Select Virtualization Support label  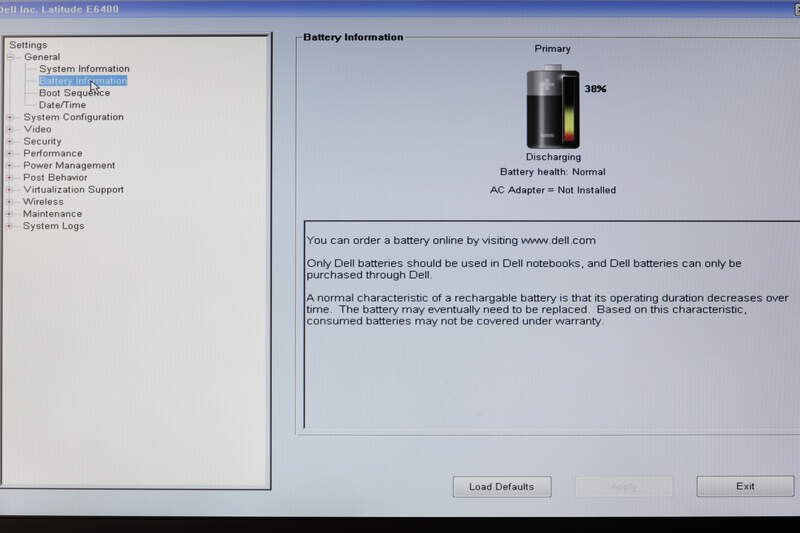pyautogui.click(x=73, y=190)
